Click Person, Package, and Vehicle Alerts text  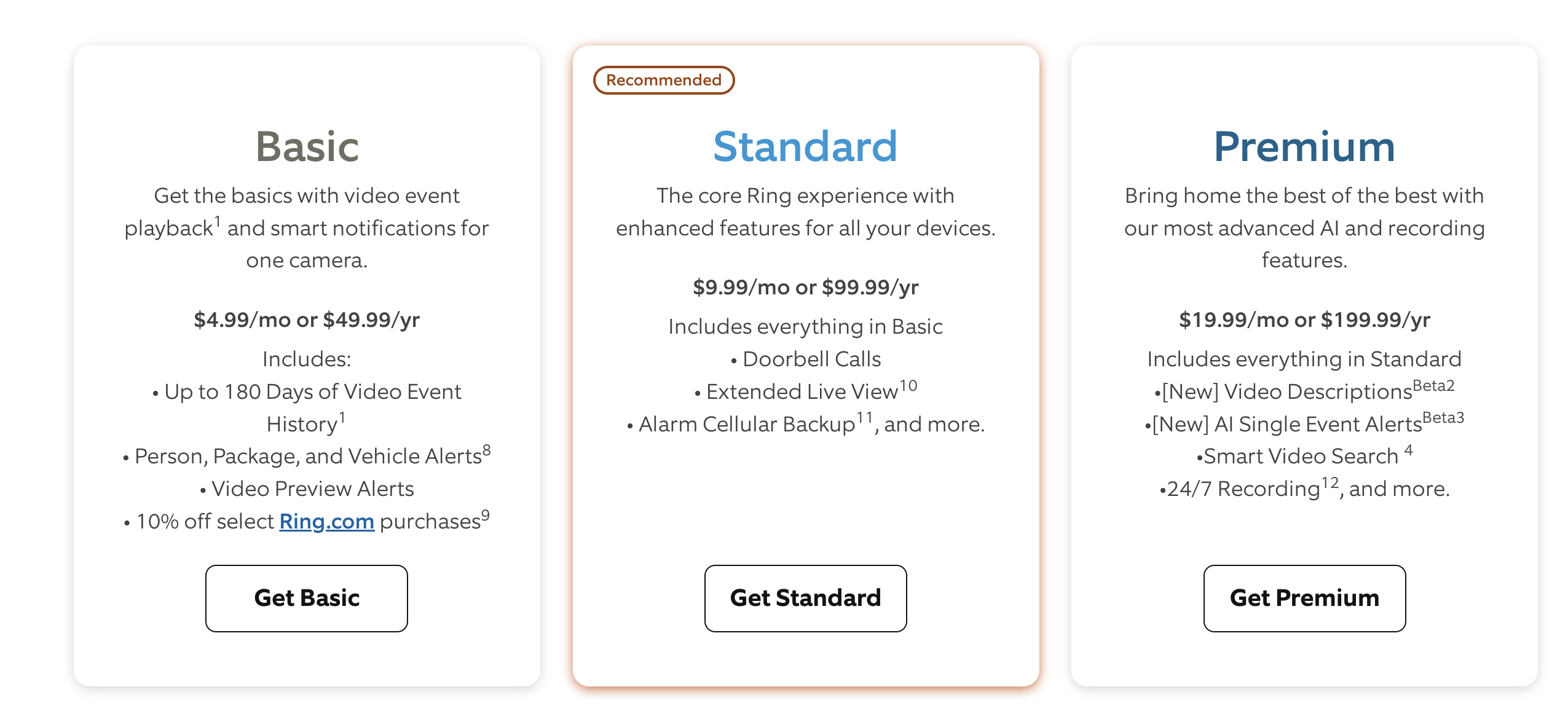[308, 456]
